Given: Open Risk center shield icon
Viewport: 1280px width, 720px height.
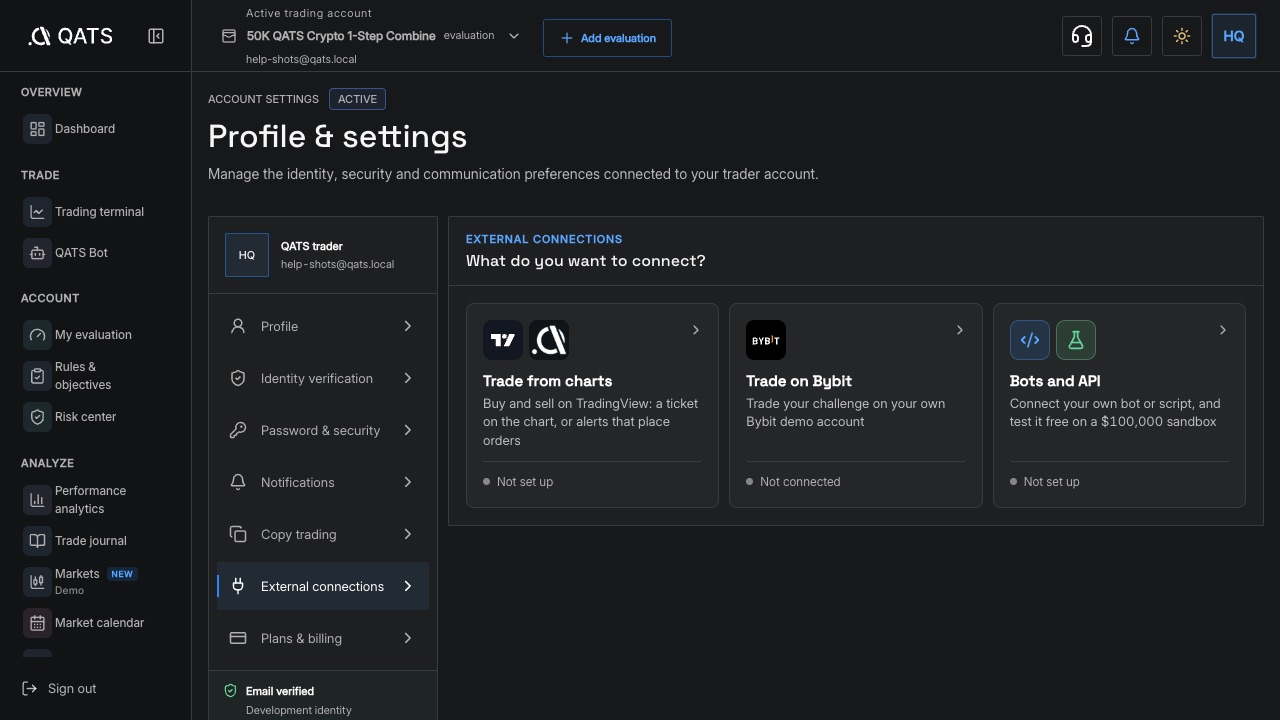Looking at the screenshot, I should coord(37,417).
